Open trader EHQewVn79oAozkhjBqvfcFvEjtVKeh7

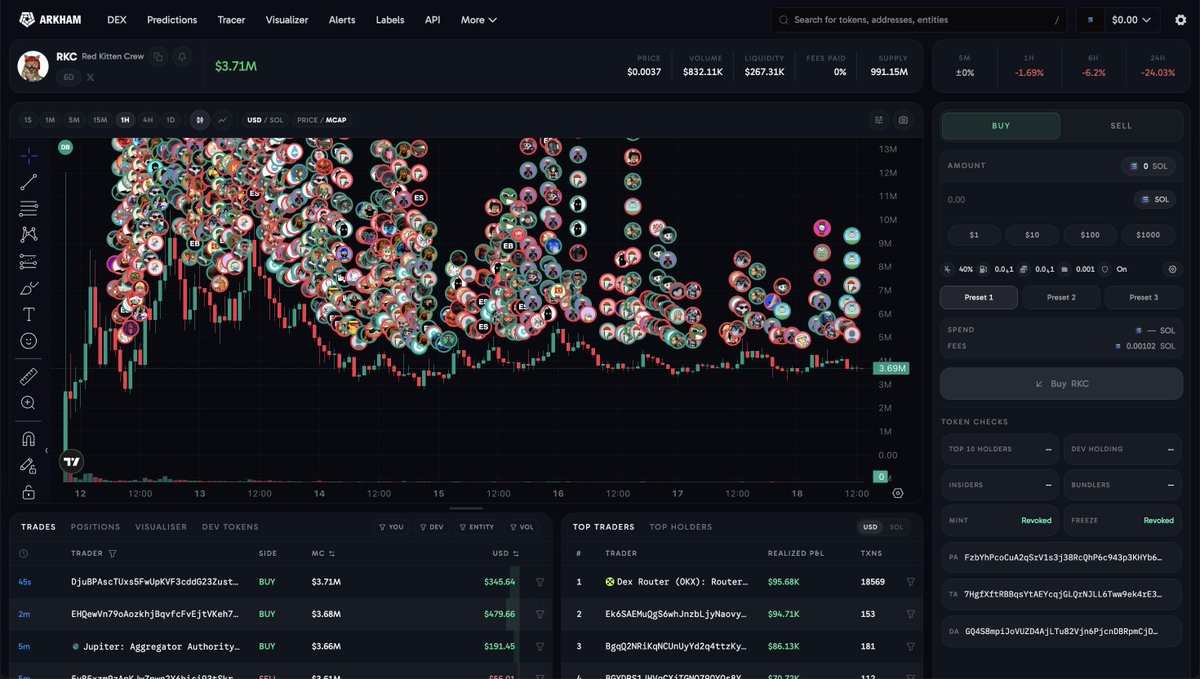point(155,614)
